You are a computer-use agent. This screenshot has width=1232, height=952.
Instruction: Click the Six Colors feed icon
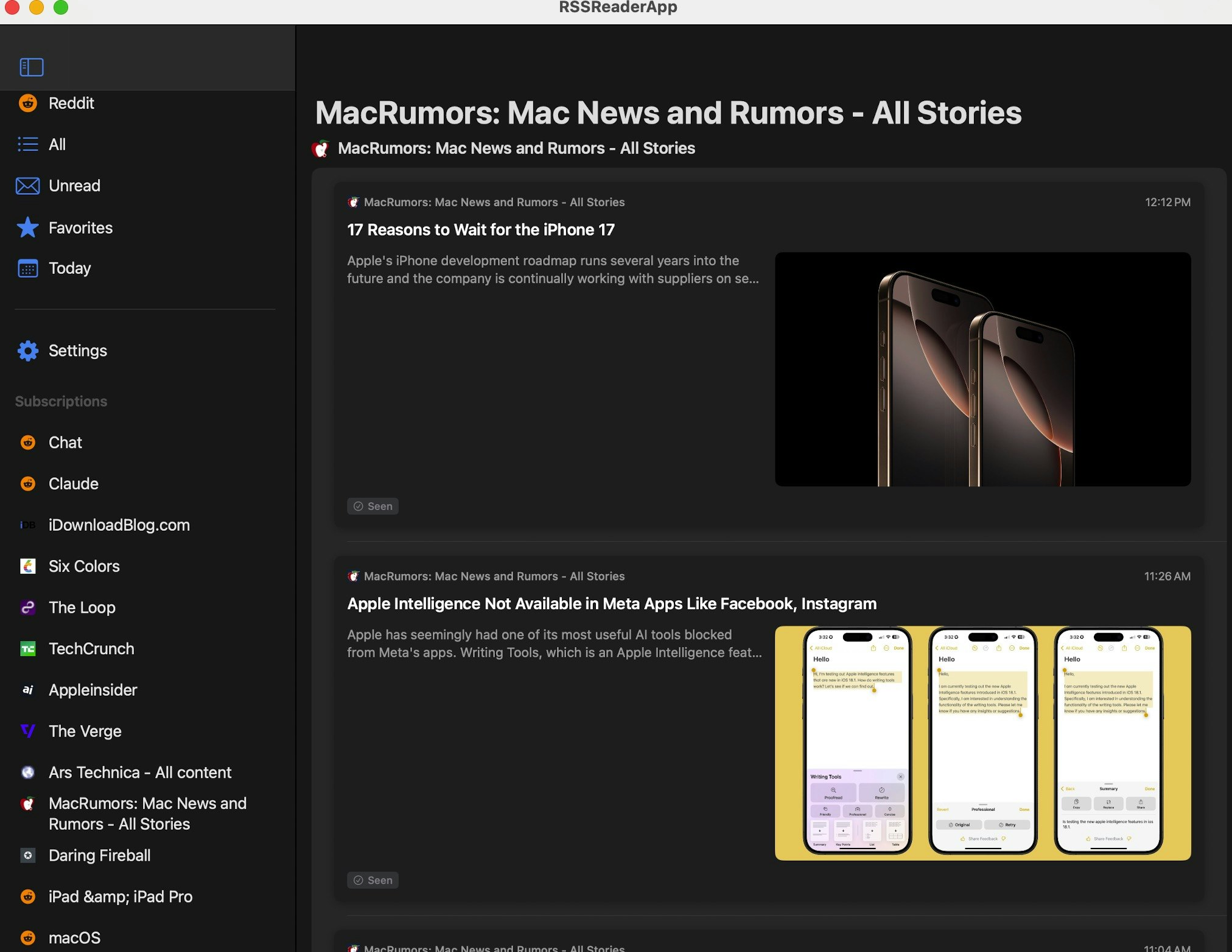pos(28,566)
